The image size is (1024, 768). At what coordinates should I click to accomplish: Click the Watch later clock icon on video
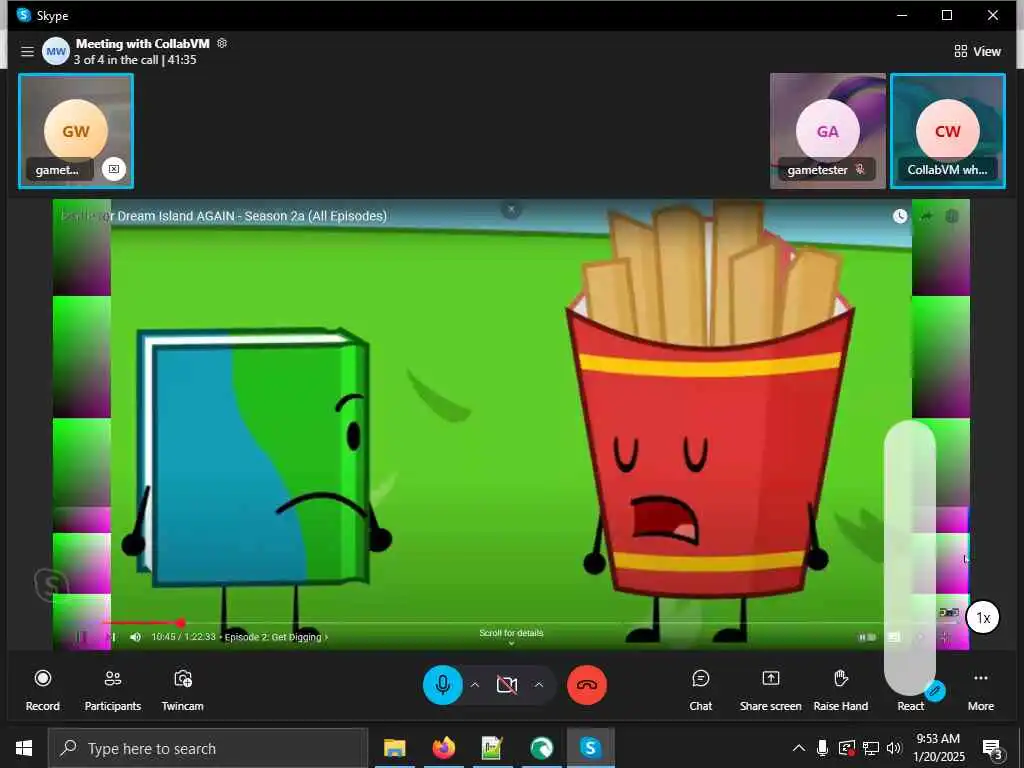pos(900,216)
